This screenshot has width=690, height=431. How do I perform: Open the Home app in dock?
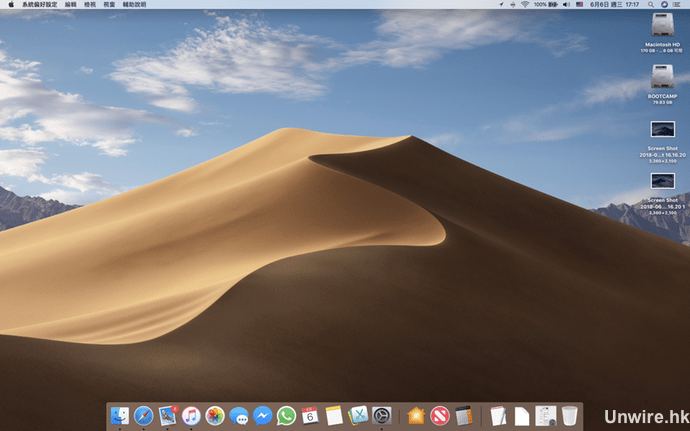[416, 416]
